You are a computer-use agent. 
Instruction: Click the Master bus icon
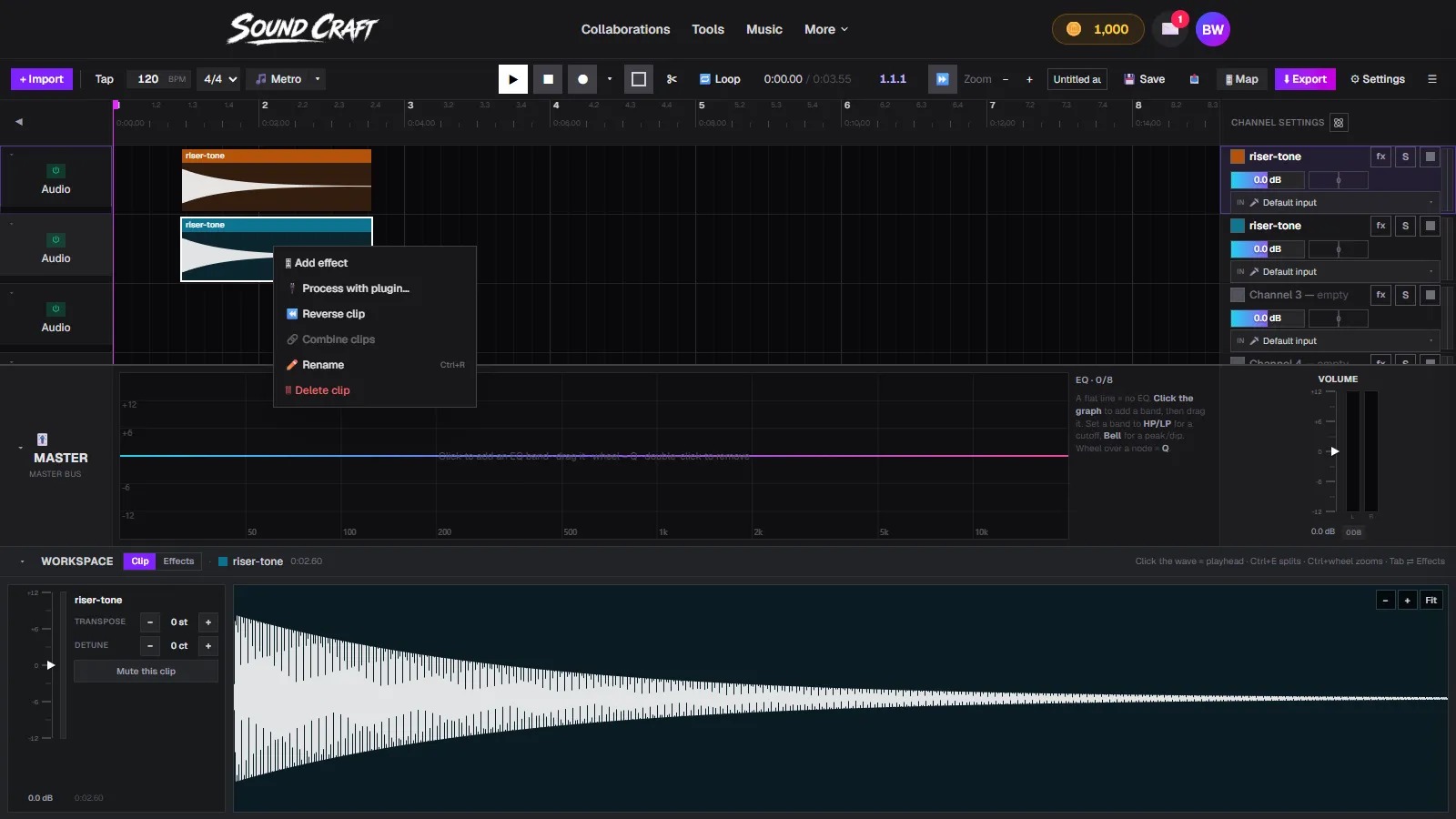[42, 440]
